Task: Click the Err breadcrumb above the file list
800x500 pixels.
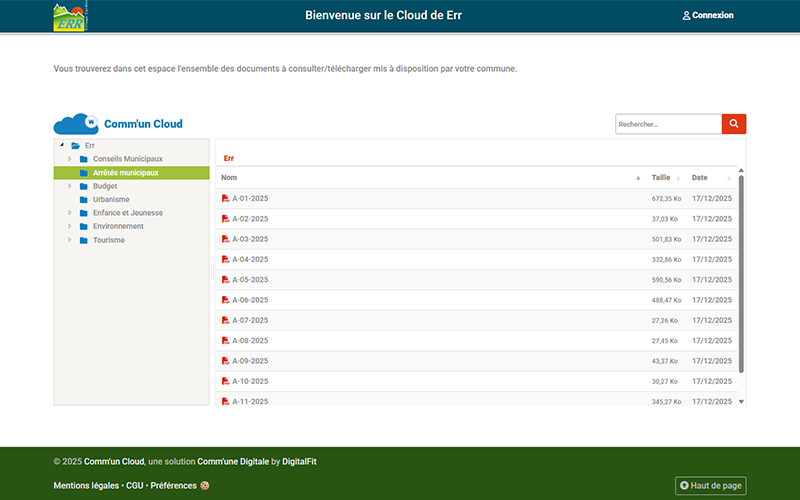Action: point(229,159)
